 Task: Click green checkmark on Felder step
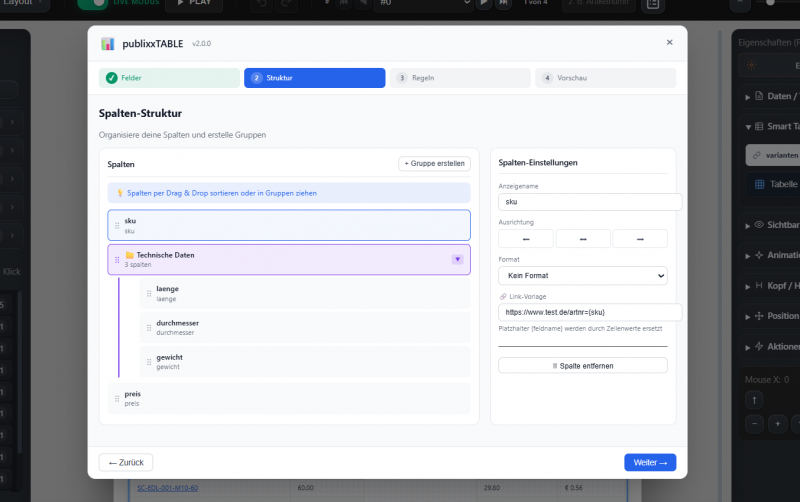coord(112,78)
